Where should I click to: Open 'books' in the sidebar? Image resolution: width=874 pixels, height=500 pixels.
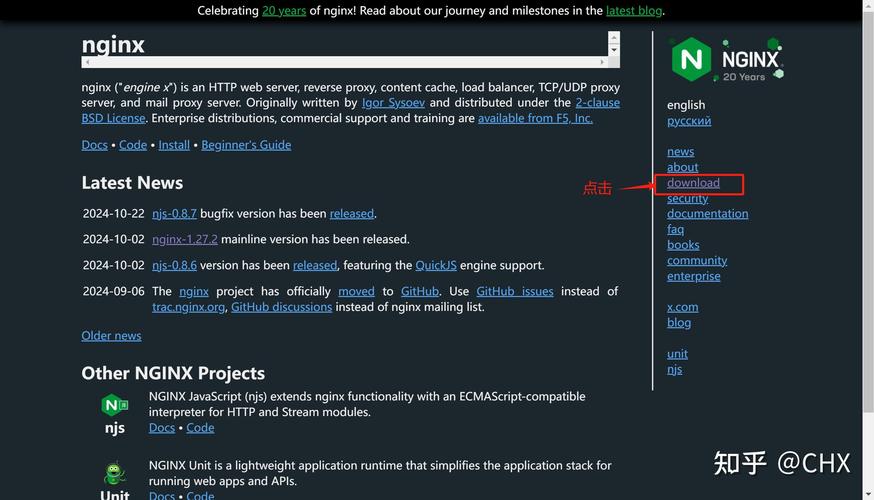coord(683,245)
